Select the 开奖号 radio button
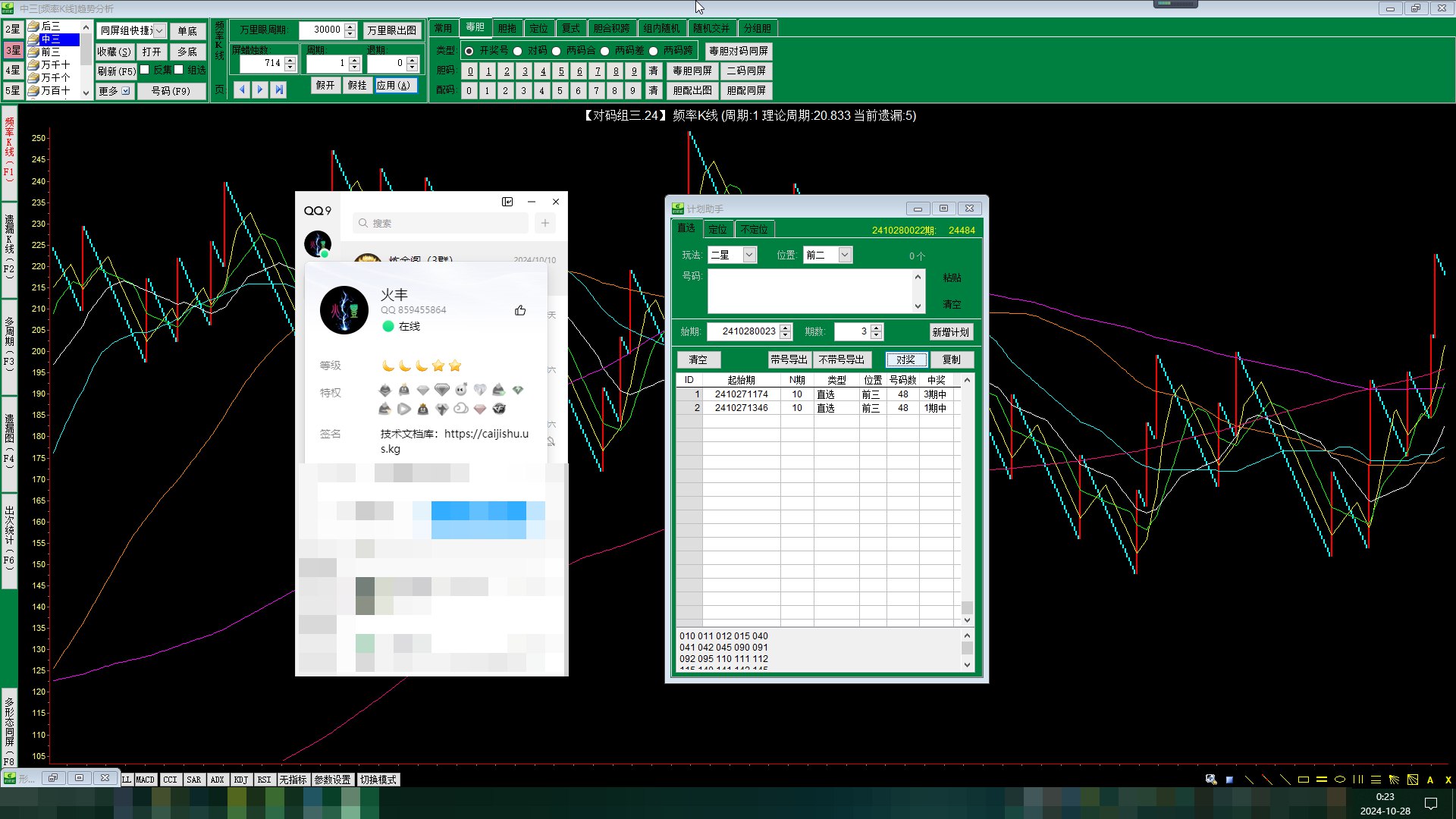This screenshot has width=1456, height=819. coord(469,51)
